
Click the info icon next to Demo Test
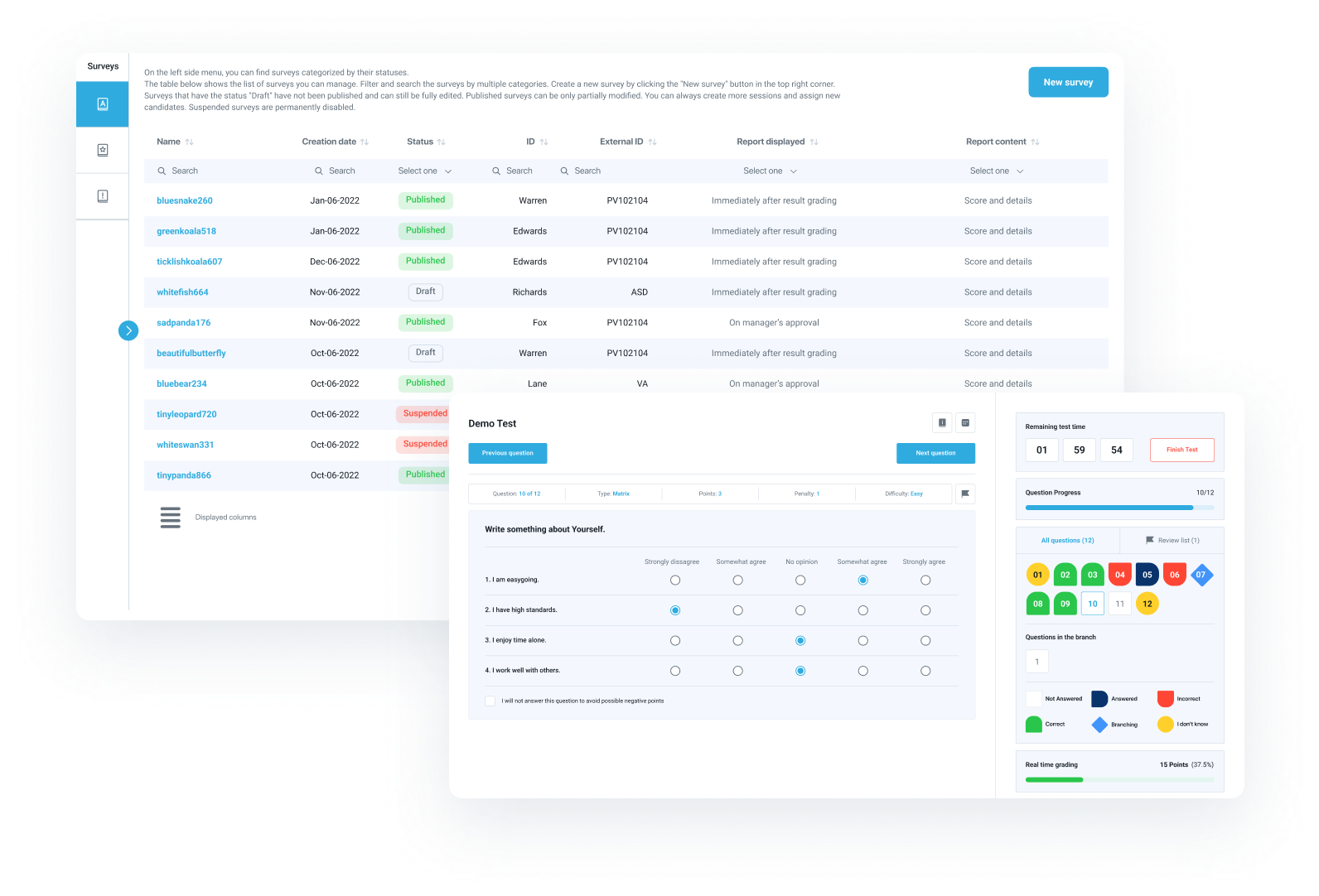pos(942,423)
